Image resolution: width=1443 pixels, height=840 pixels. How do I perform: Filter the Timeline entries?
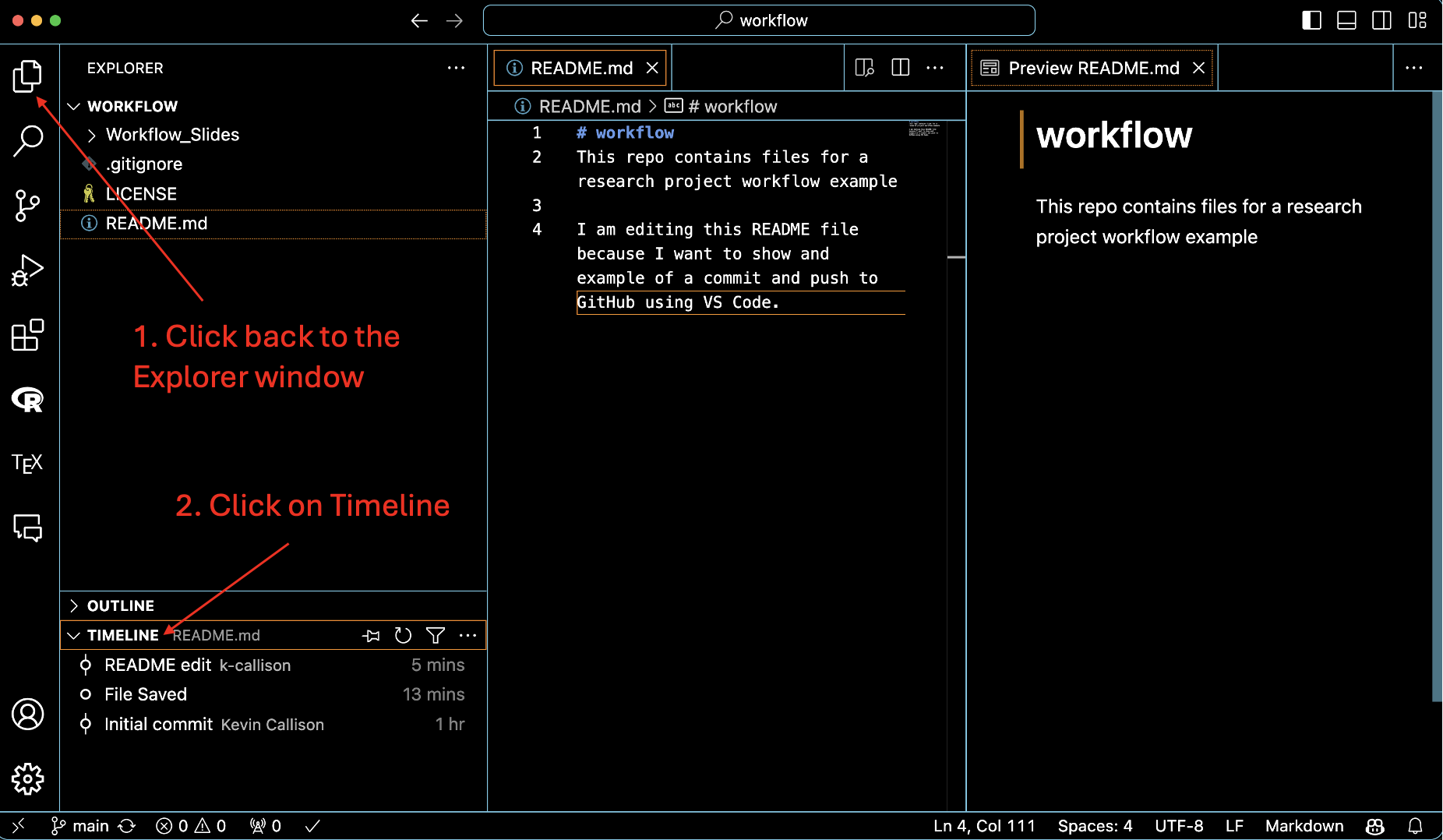click(436, 635)
